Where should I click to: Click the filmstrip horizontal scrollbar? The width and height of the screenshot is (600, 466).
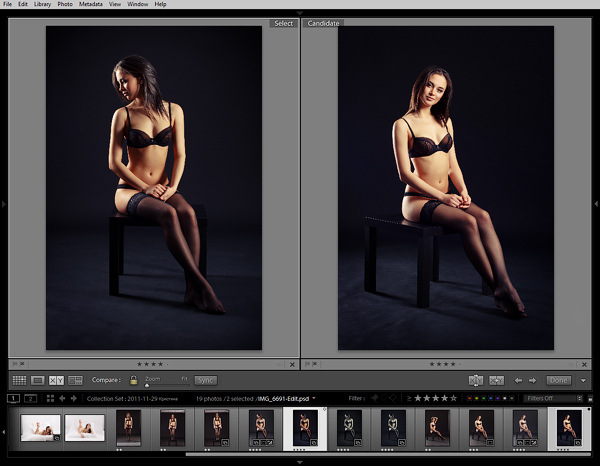tap(388, 455)
